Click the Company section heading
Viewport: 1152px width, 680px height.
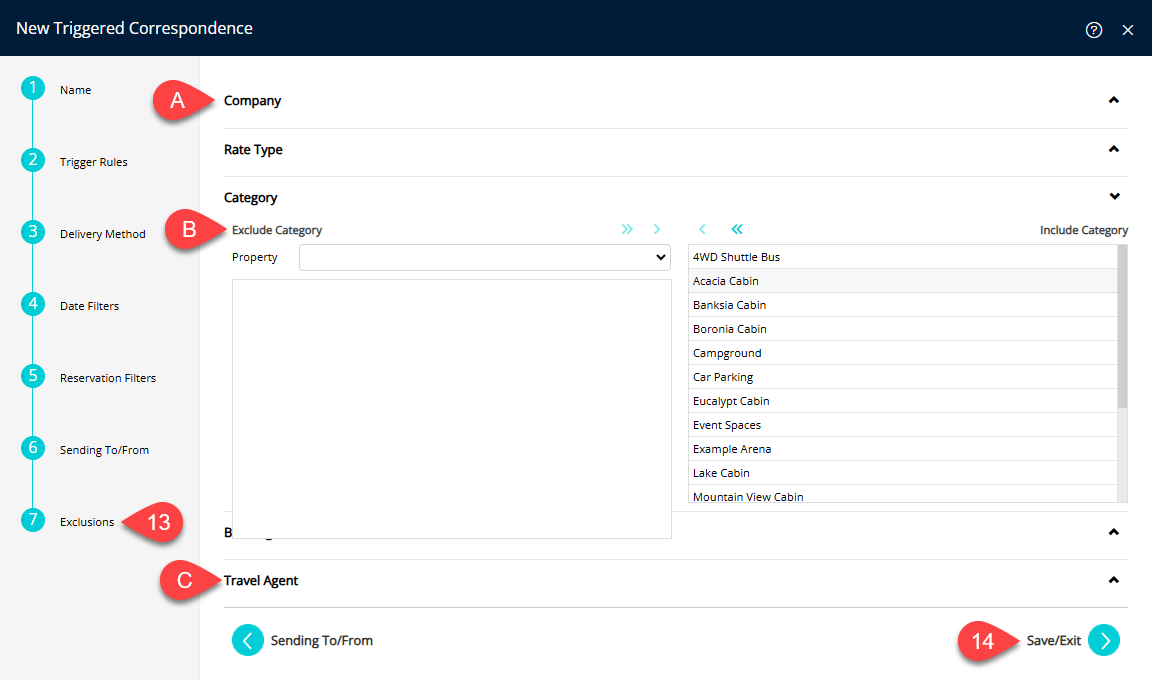pyautogui.click(x=252, y=101)
